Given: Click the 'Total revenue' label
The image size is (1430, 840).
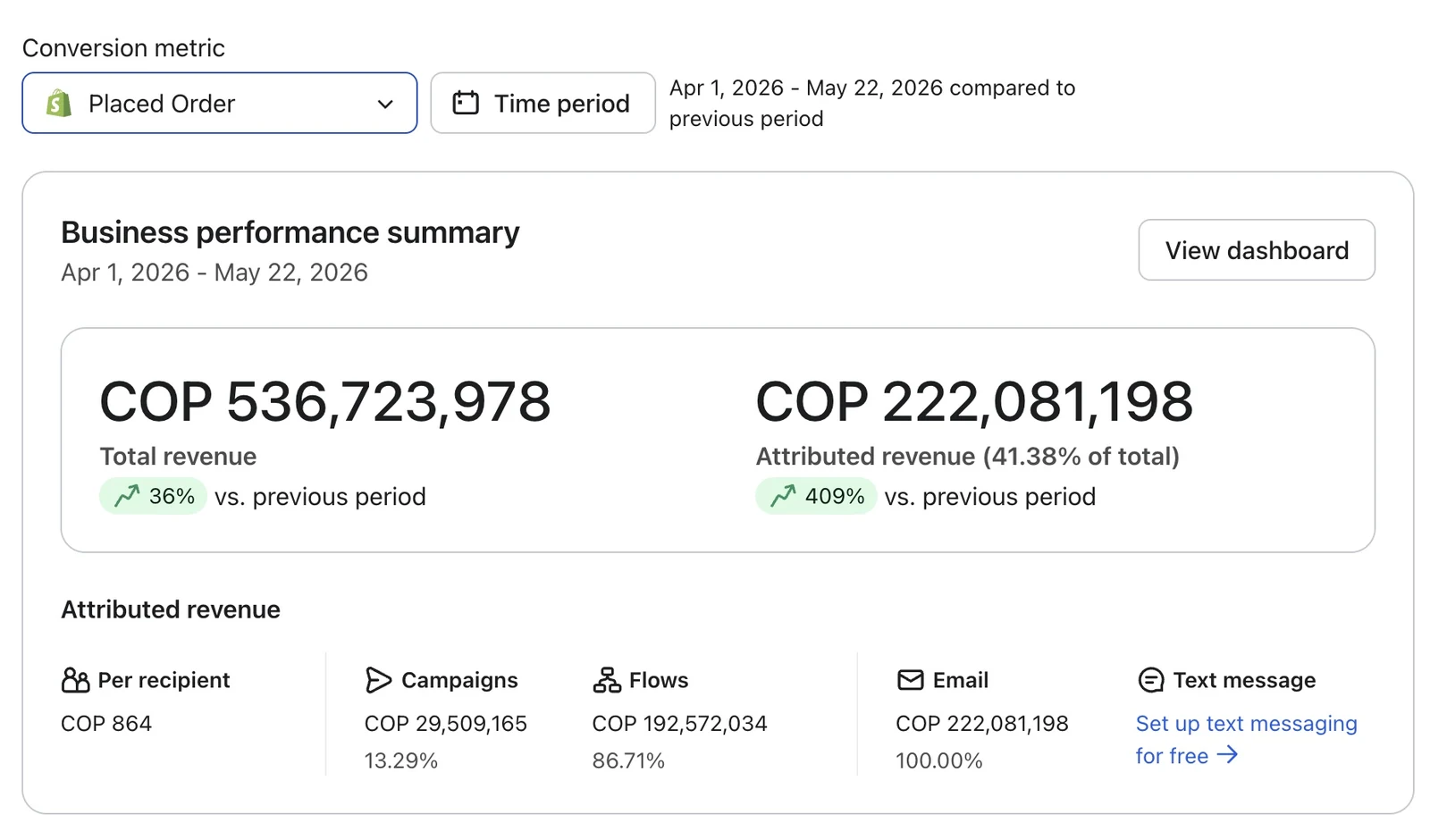Looking at the screenshot, I should pos(179,457).
